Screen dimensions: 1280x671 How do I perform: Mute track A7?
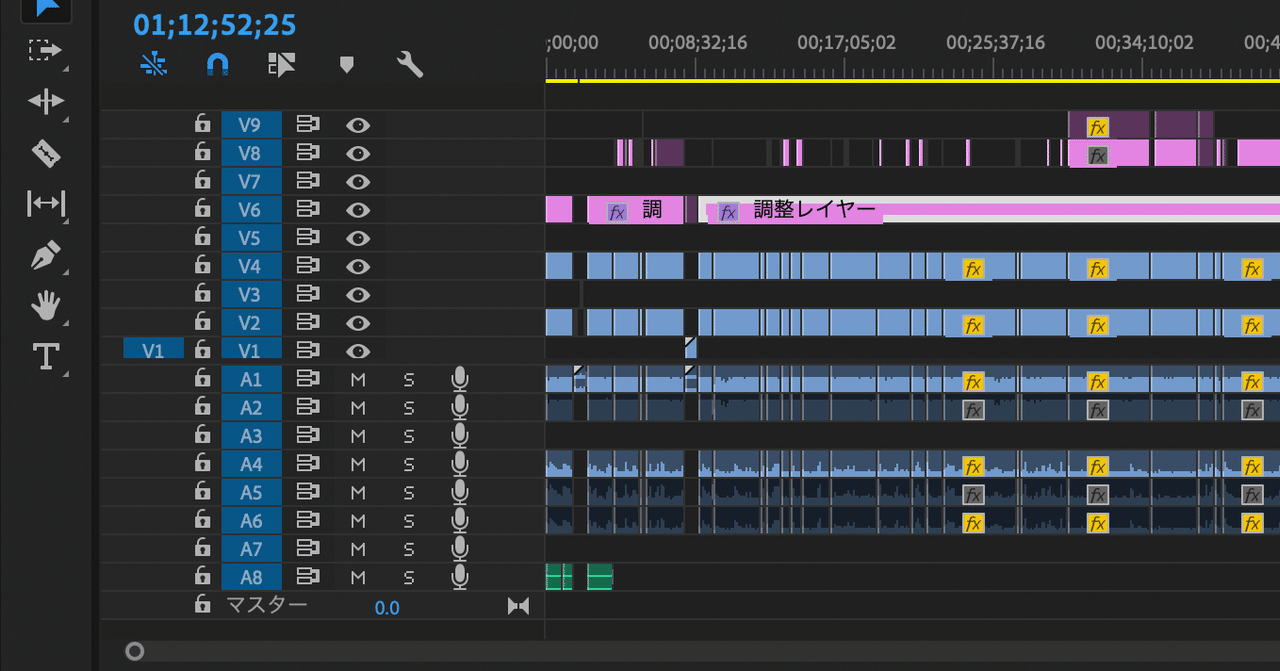click(358, 549)
